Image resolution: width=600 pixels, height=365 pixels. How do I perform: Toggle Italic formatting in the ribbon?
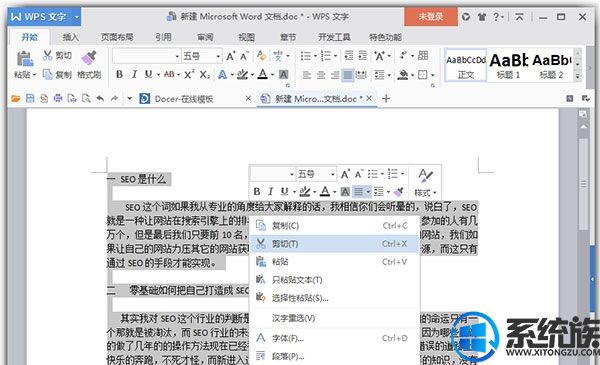coord(134,74)
